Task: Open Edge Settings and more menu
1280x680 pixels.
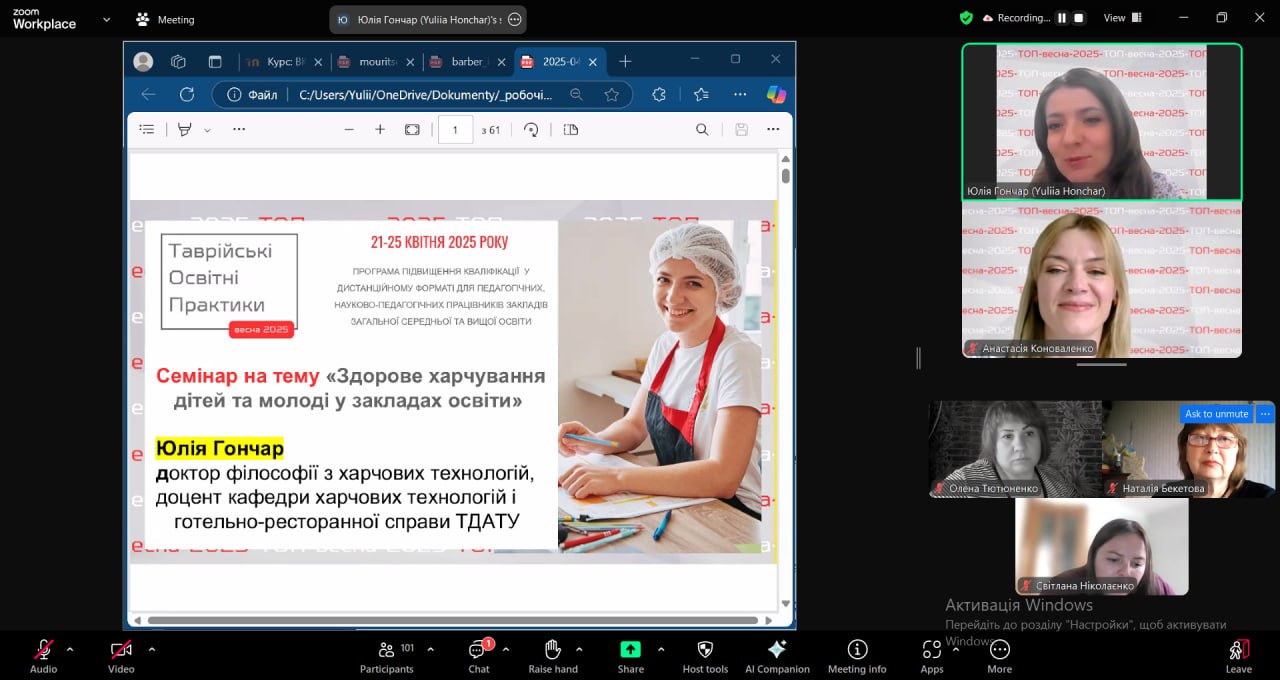Action: tap(740, 94)
